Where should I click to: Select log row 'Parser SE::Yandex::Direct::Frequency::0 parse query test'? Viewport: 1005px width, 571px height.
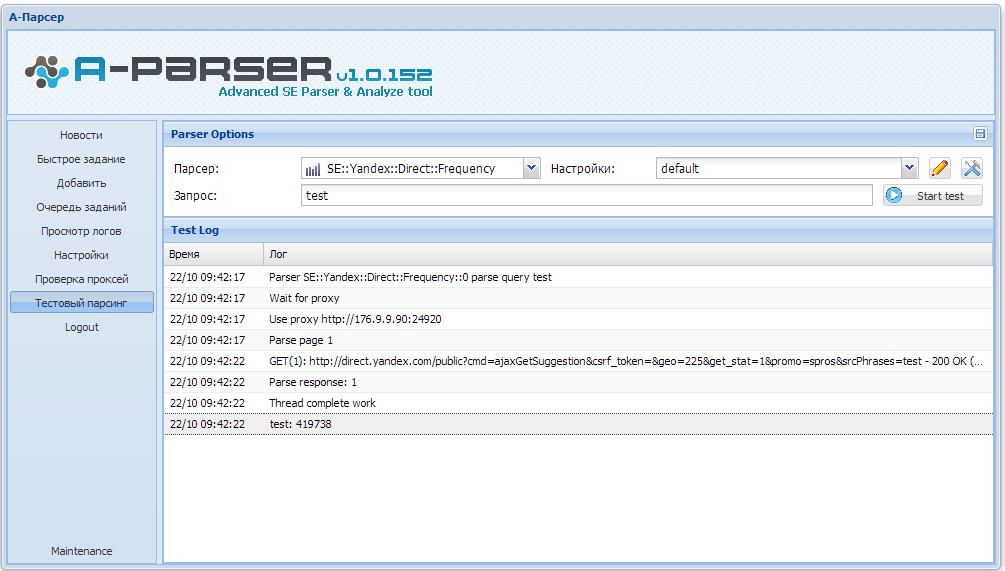click(x=578, y=277)
